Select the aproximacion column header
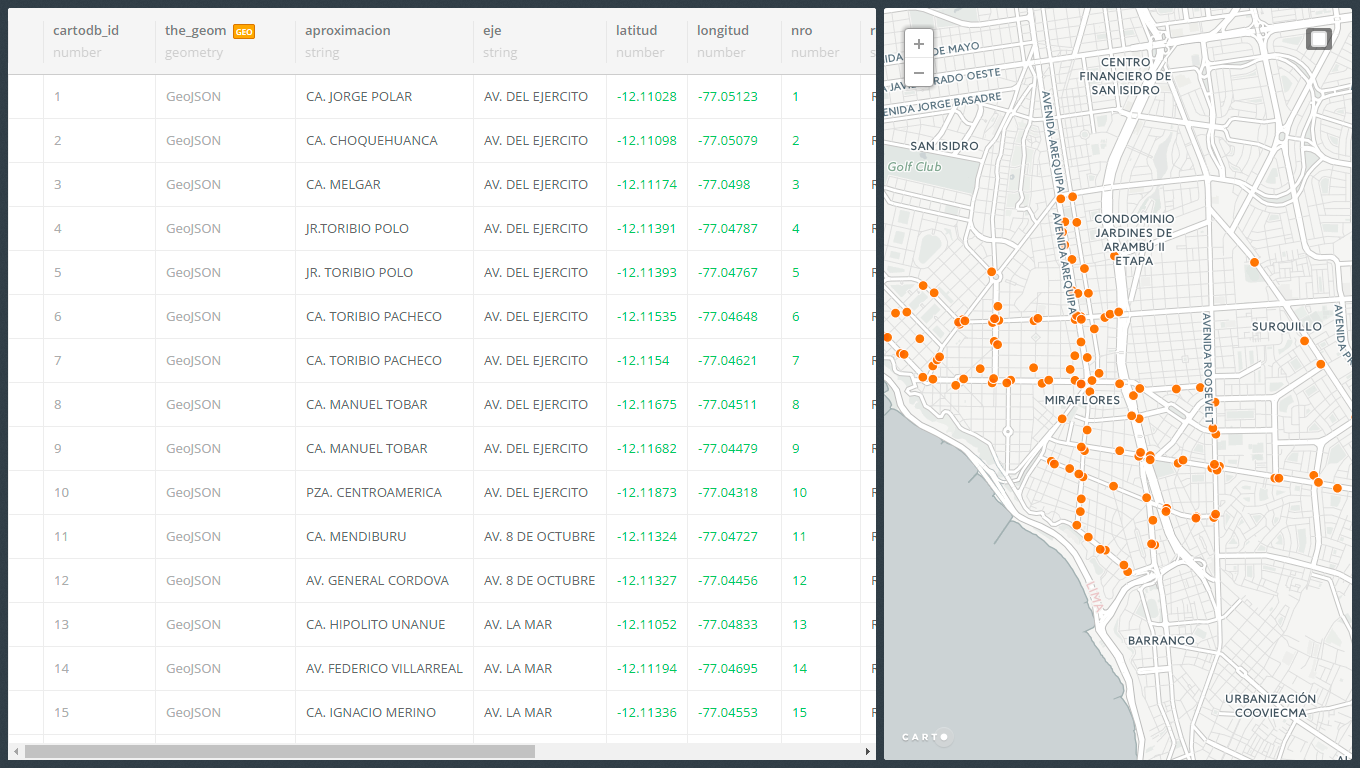 (x=348, y=30)
